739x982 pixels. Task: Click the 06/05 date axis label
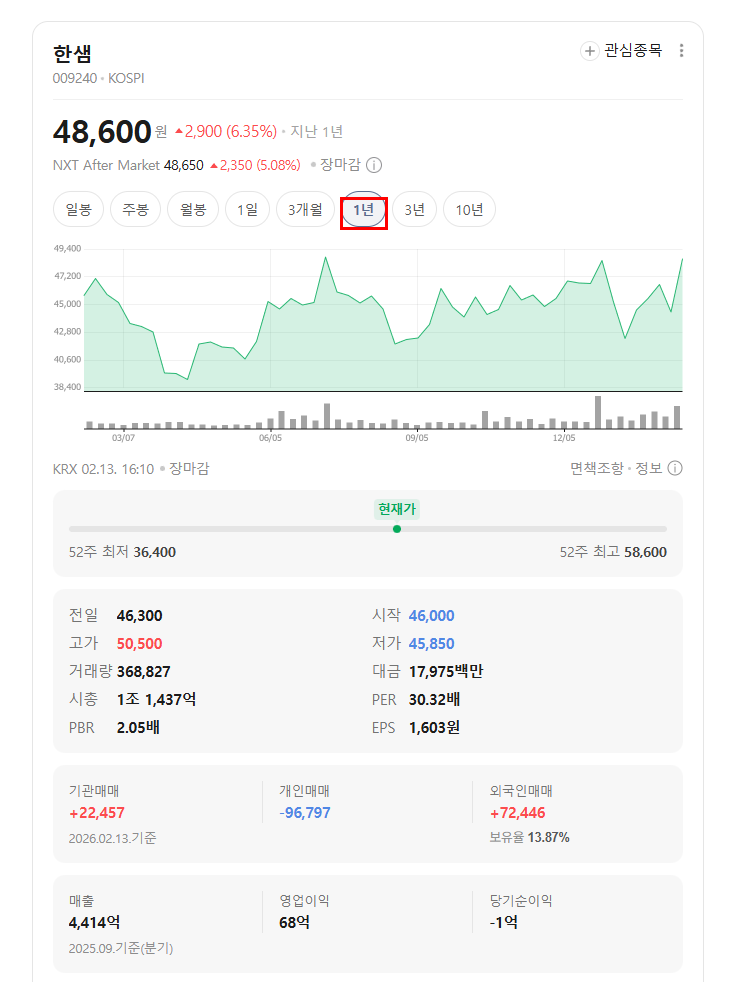point(271,438)
